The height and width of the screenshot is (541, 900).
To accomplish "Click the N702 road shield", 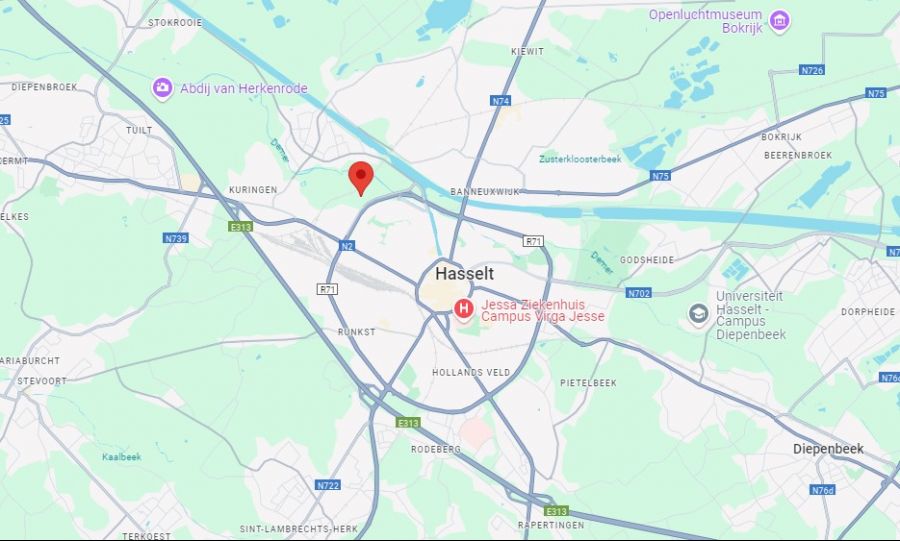I will [639, 293].
